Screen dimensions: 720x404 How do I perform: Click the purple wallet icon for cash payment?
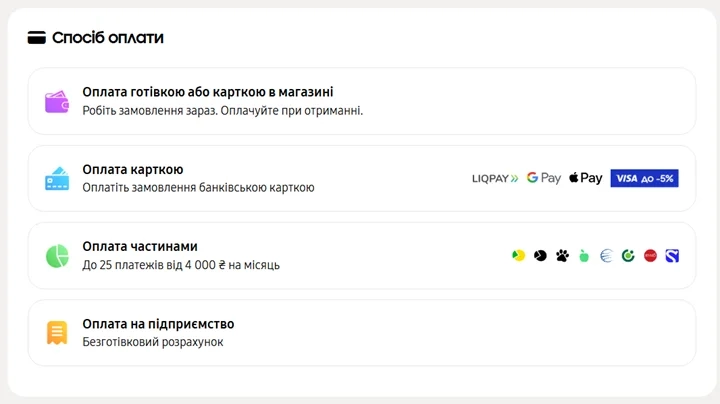pos(57,102)
